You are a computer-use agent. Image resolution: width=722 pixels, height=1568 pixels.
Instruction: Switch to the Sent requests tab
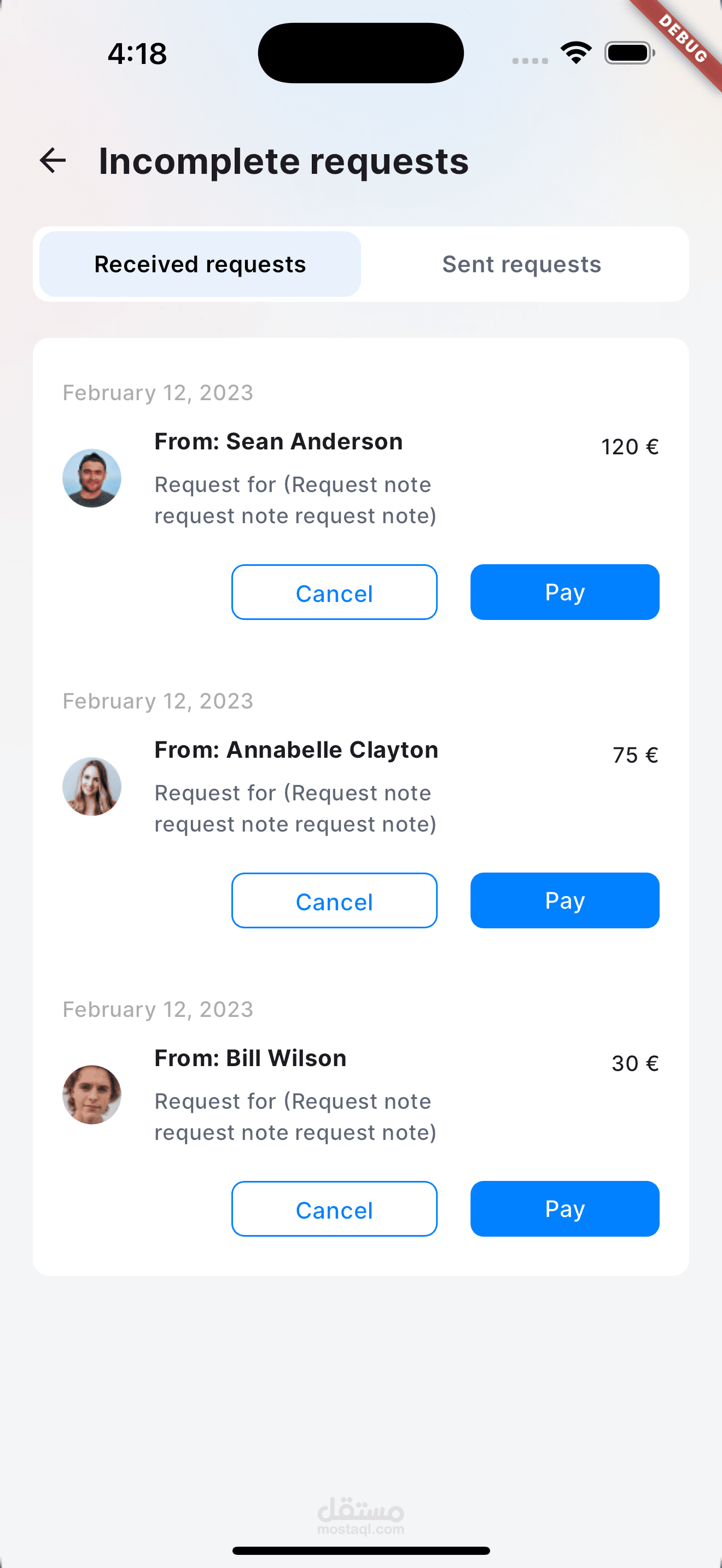[522, 264]
